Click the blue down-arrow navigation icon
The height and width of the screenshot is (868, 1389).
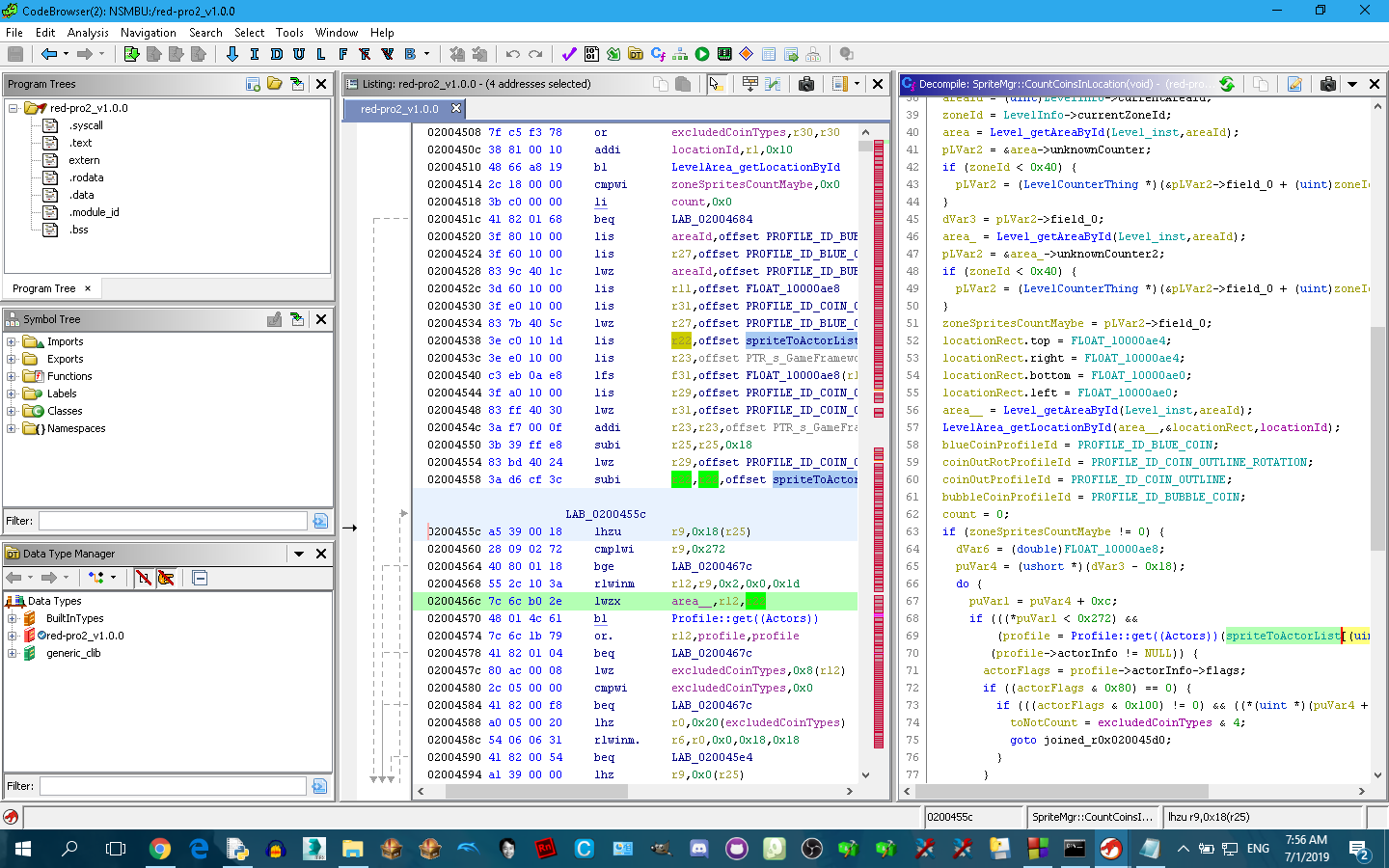[x=231, y=54]
